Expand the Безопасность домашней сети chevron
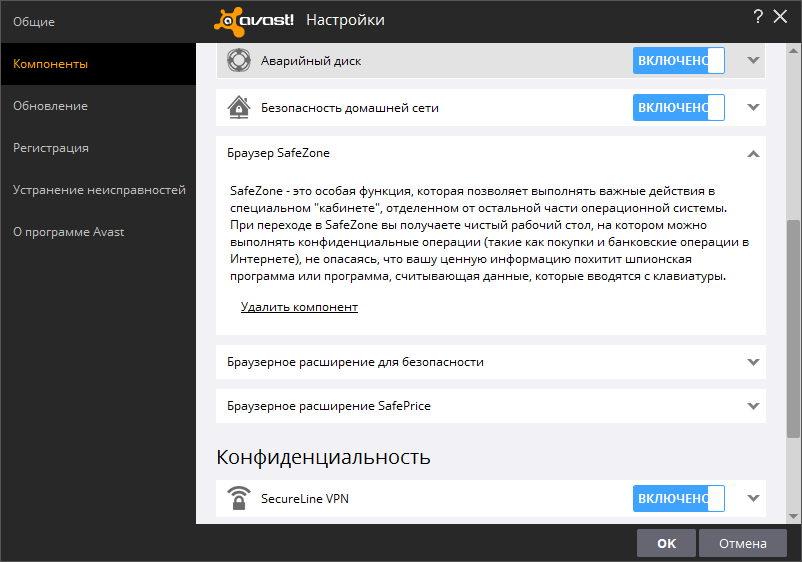Viewport: 802px width, 562px height. (x=753, y=107)
